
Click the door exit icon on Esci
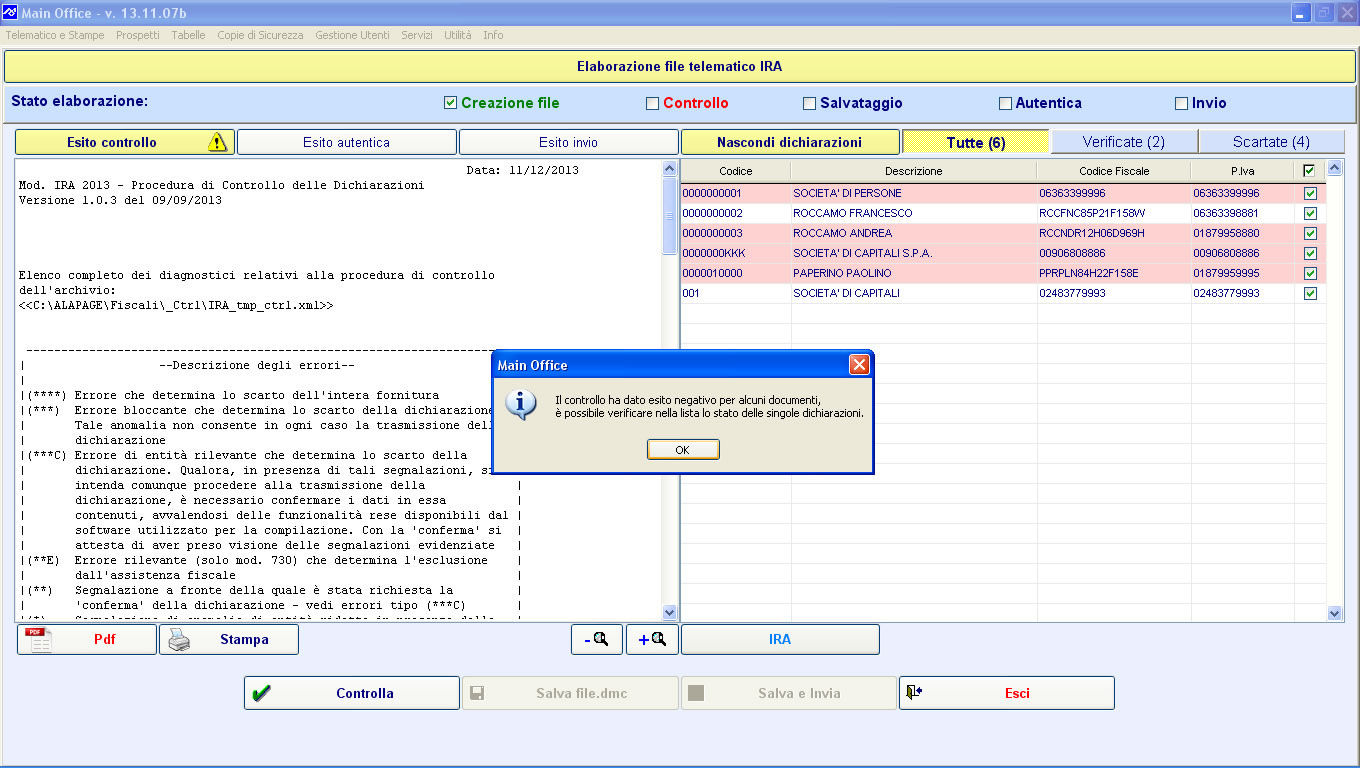click(914, 692)
